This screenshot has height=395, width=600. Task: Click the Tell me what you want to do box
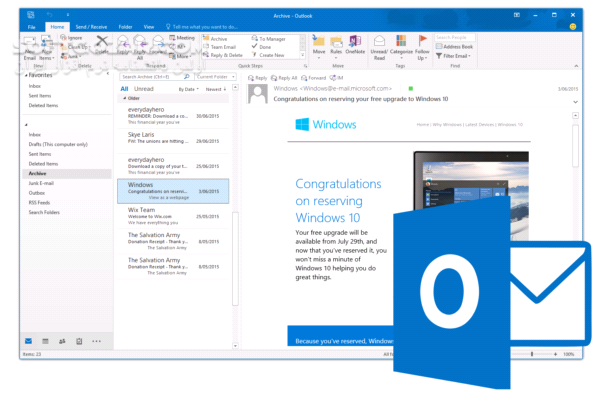(202, 27)
